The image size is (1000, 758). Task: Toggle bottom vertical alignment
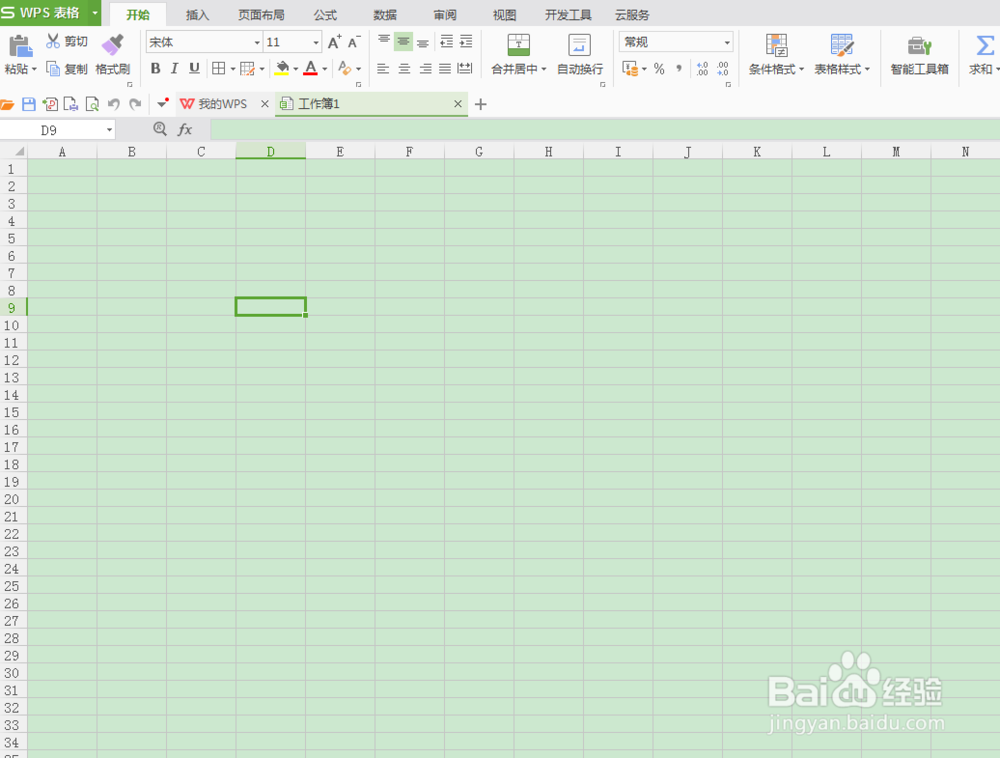coord(423,42)
